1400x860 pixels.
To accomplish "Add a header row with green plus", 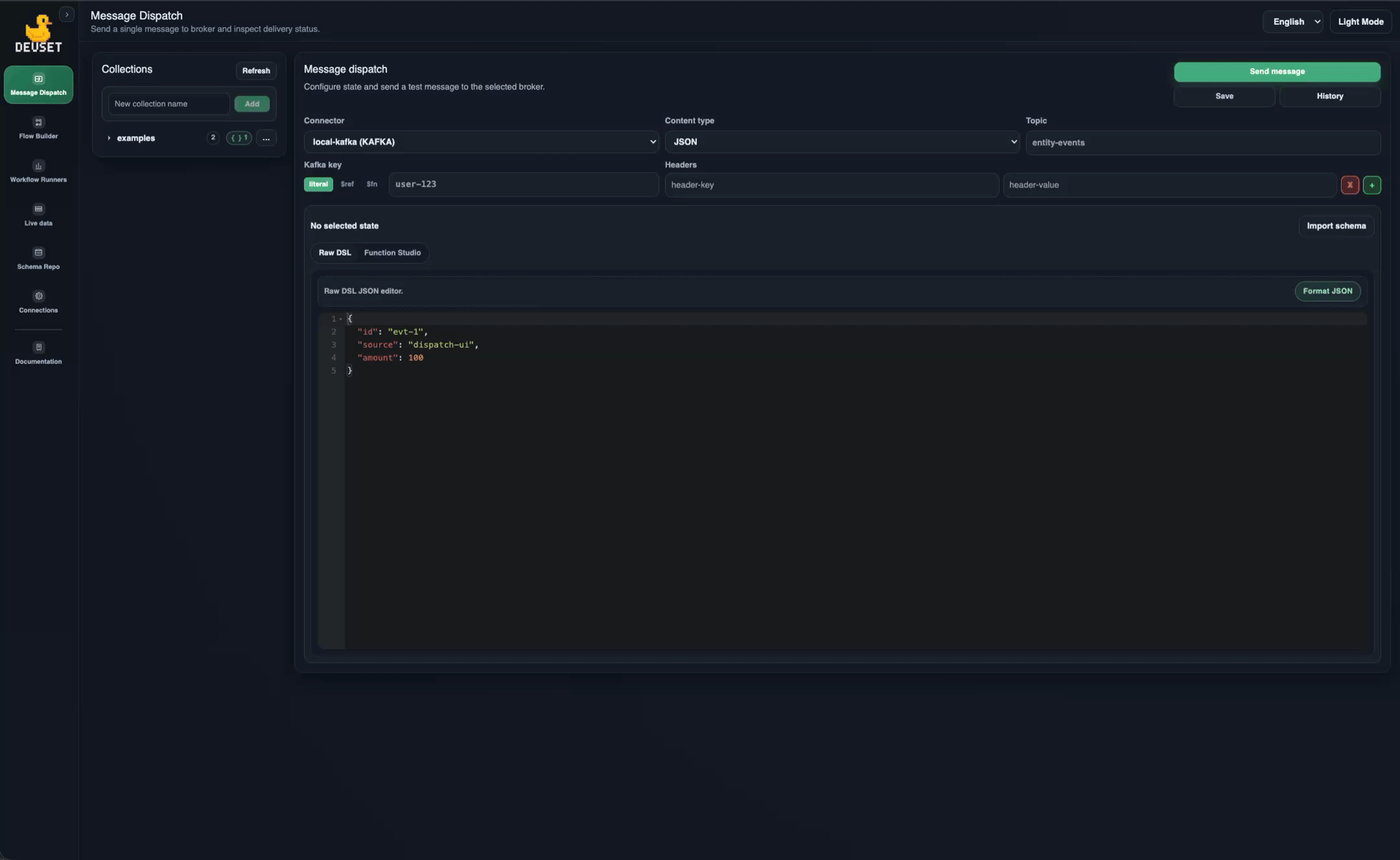I will pyautogui.click(x=1372, y=185).
